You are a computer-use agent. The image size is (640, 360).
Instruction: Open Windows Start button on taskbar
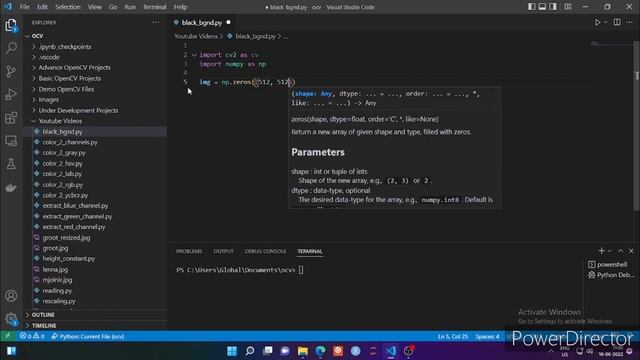pyautogui.click(x=232, y=351)
